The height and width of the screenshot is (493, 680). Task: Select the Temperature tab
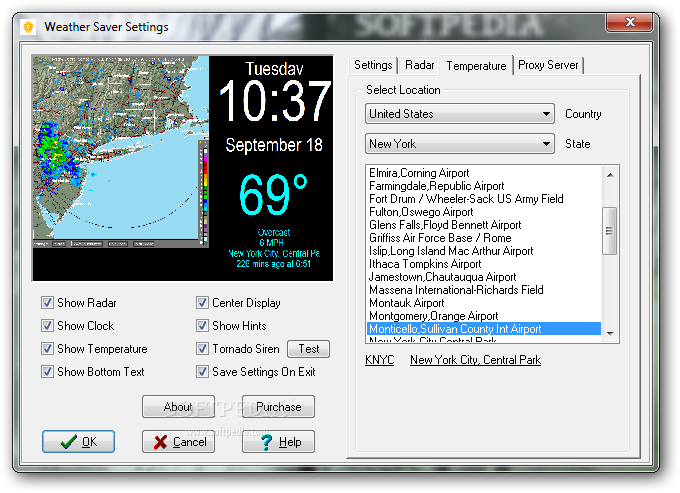(x=476, y=65)
